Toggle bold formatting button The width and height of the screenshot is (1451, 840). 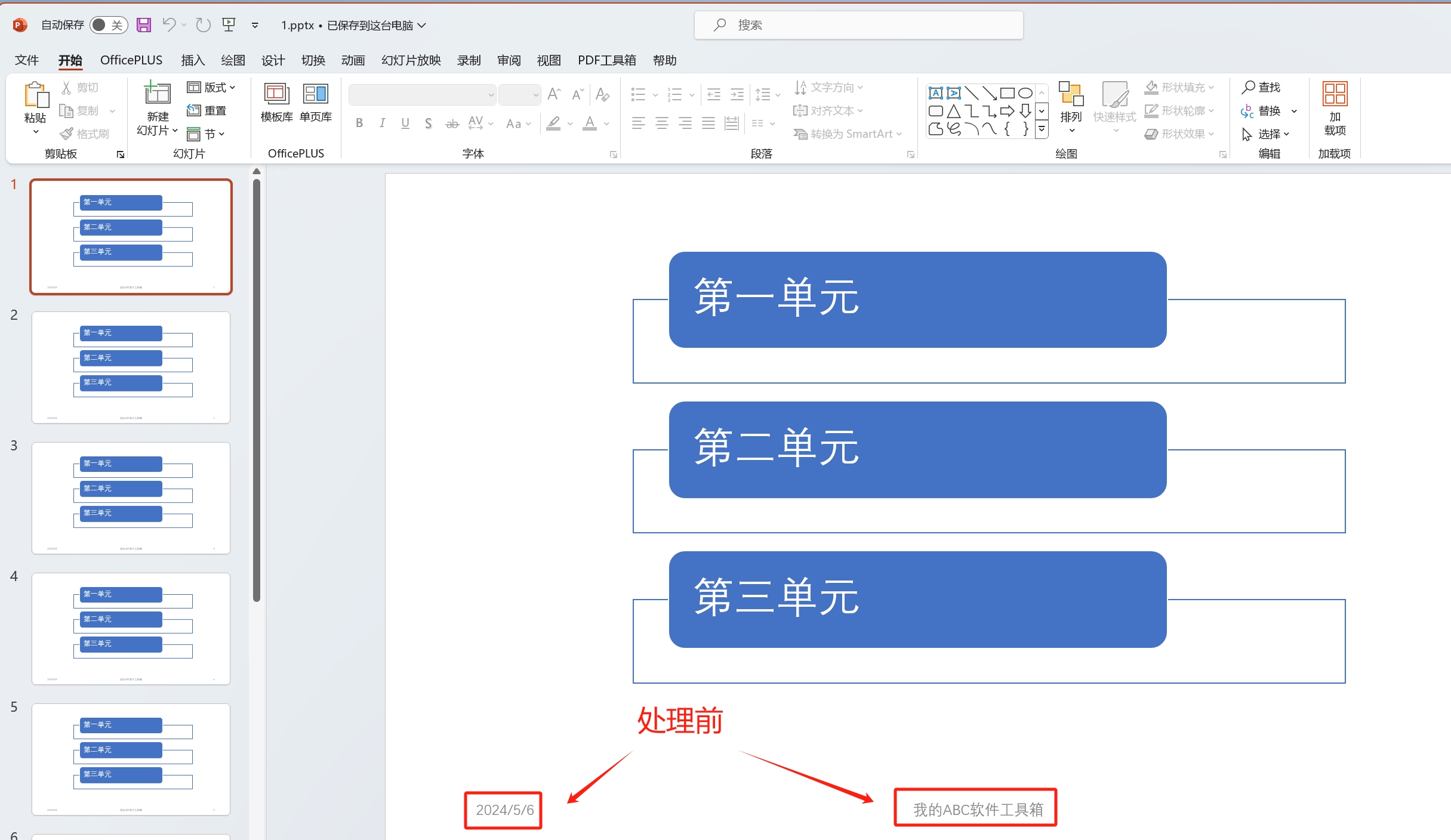point(359,123)
